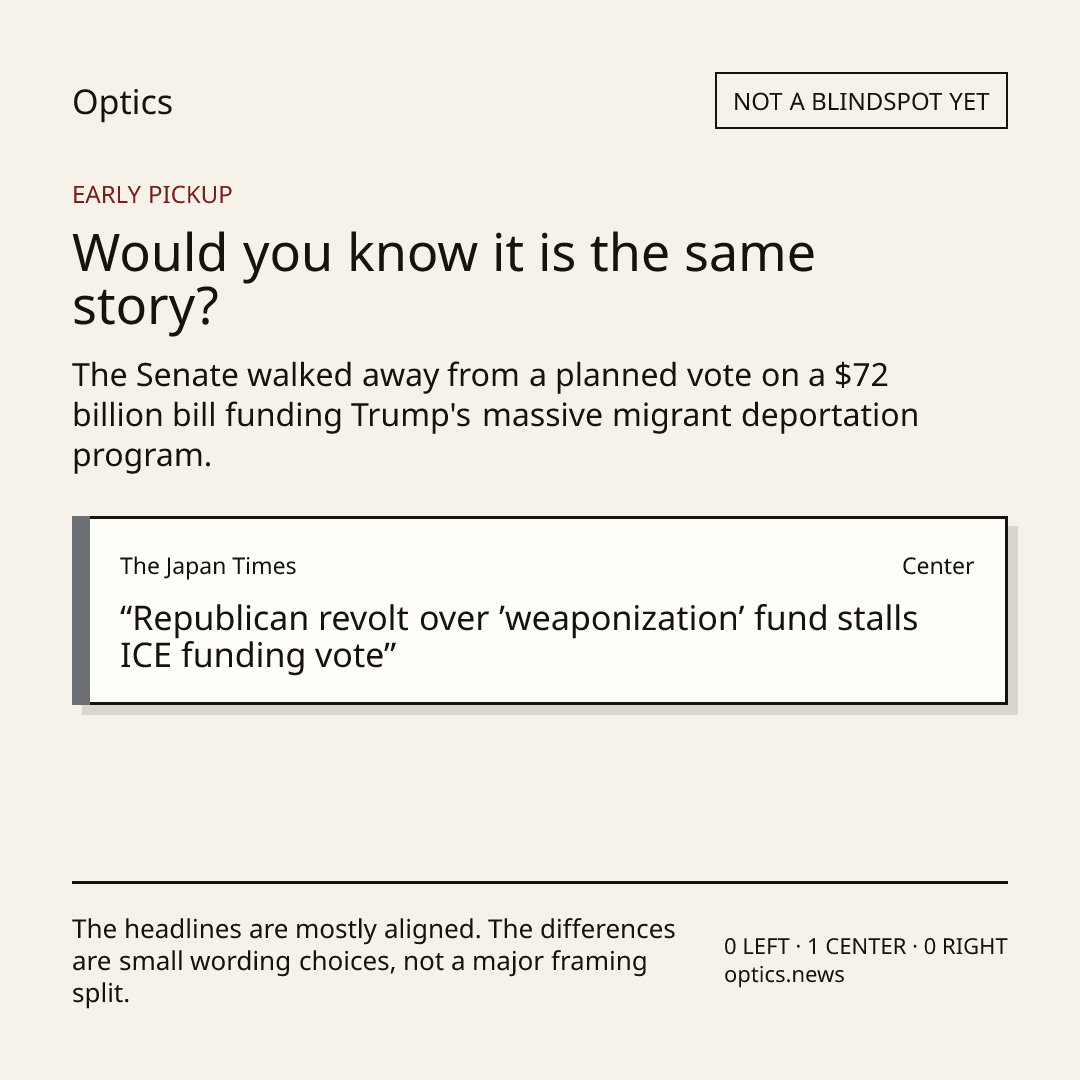The image size is (1080, 1080).
Task: Click the Optics logo text
Action: (x=123, y=103)
